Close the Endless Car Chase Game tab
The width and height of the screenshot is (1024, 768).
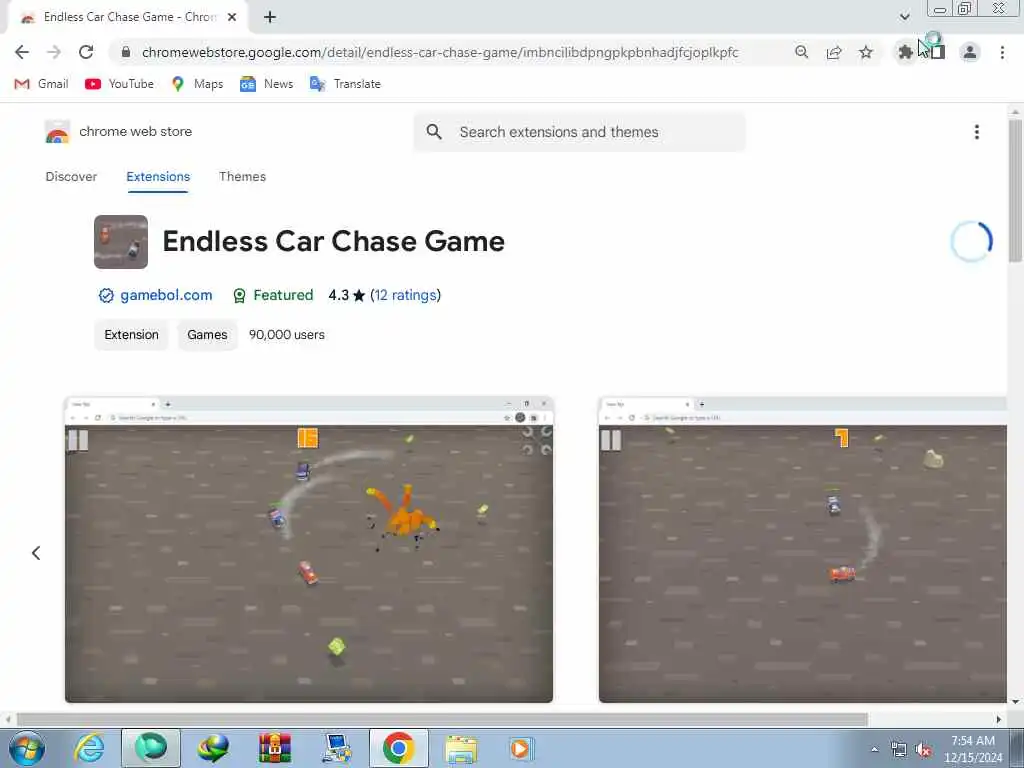click(x=232, y=17)
